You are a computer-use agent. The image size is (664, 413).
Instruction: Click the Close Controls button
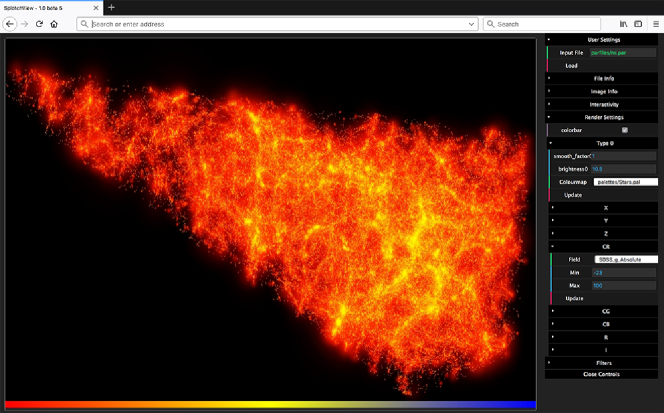click(601, 374)
